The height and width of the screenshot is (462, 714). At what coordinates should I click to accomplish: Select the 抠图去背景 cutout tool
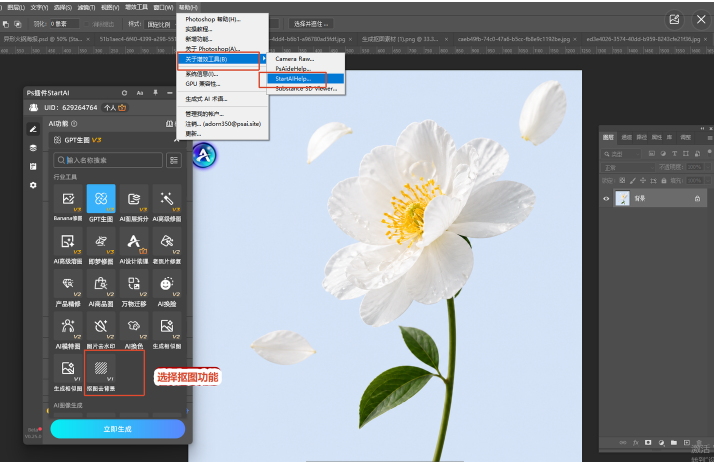[x=101, y=373]
